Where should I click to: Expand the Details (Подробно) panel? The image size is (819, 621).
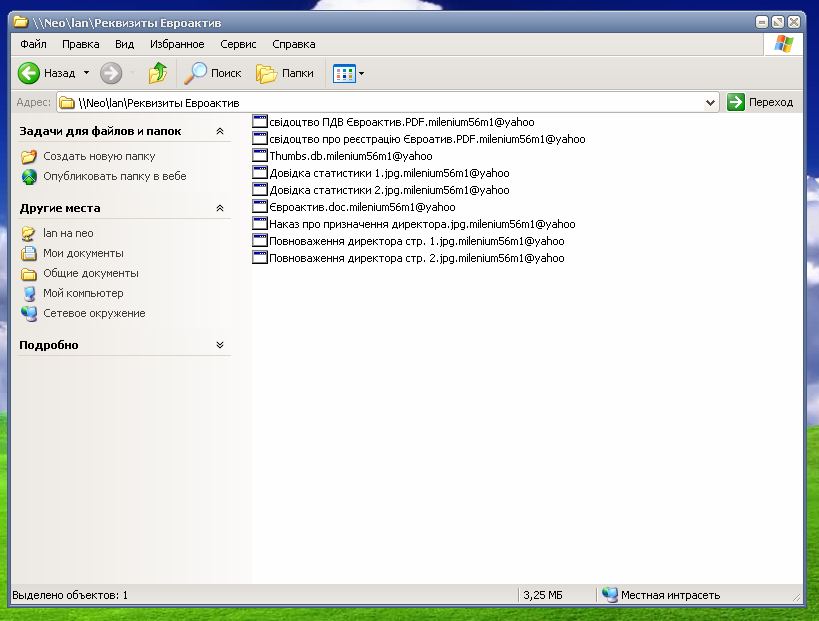220,345
